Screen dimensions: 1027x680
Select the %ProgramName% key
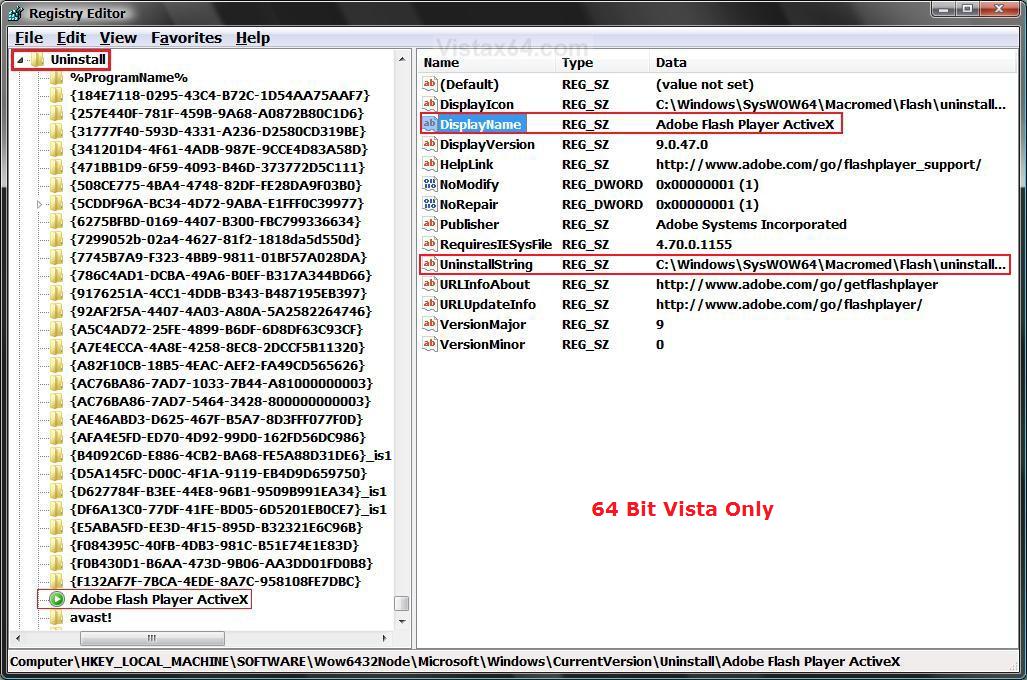(128, 77)
